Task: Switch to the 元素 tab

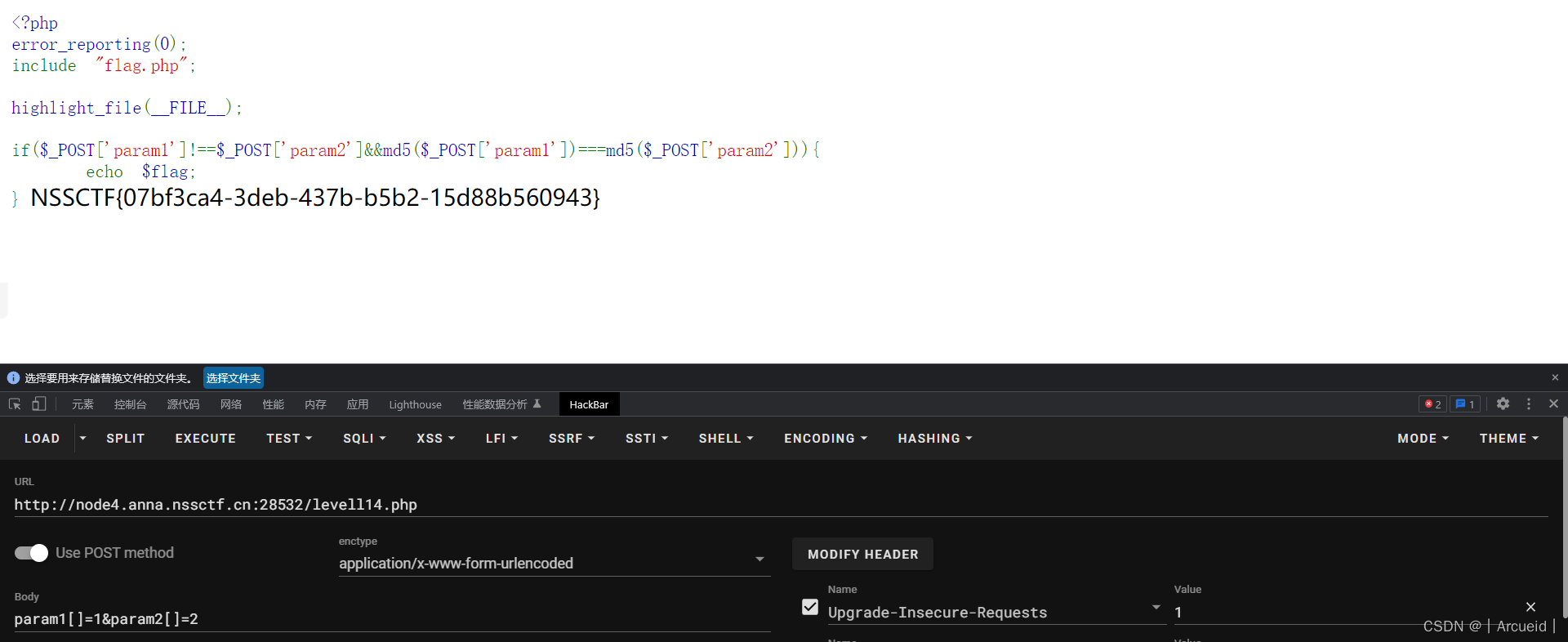Action: [82, 404]
